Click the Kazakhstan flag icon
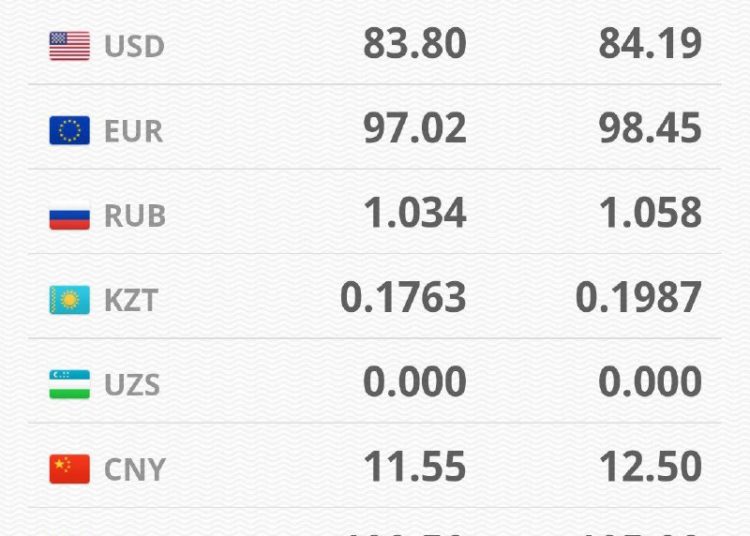Screen dimensions: 750x536 tap(69, 300)
